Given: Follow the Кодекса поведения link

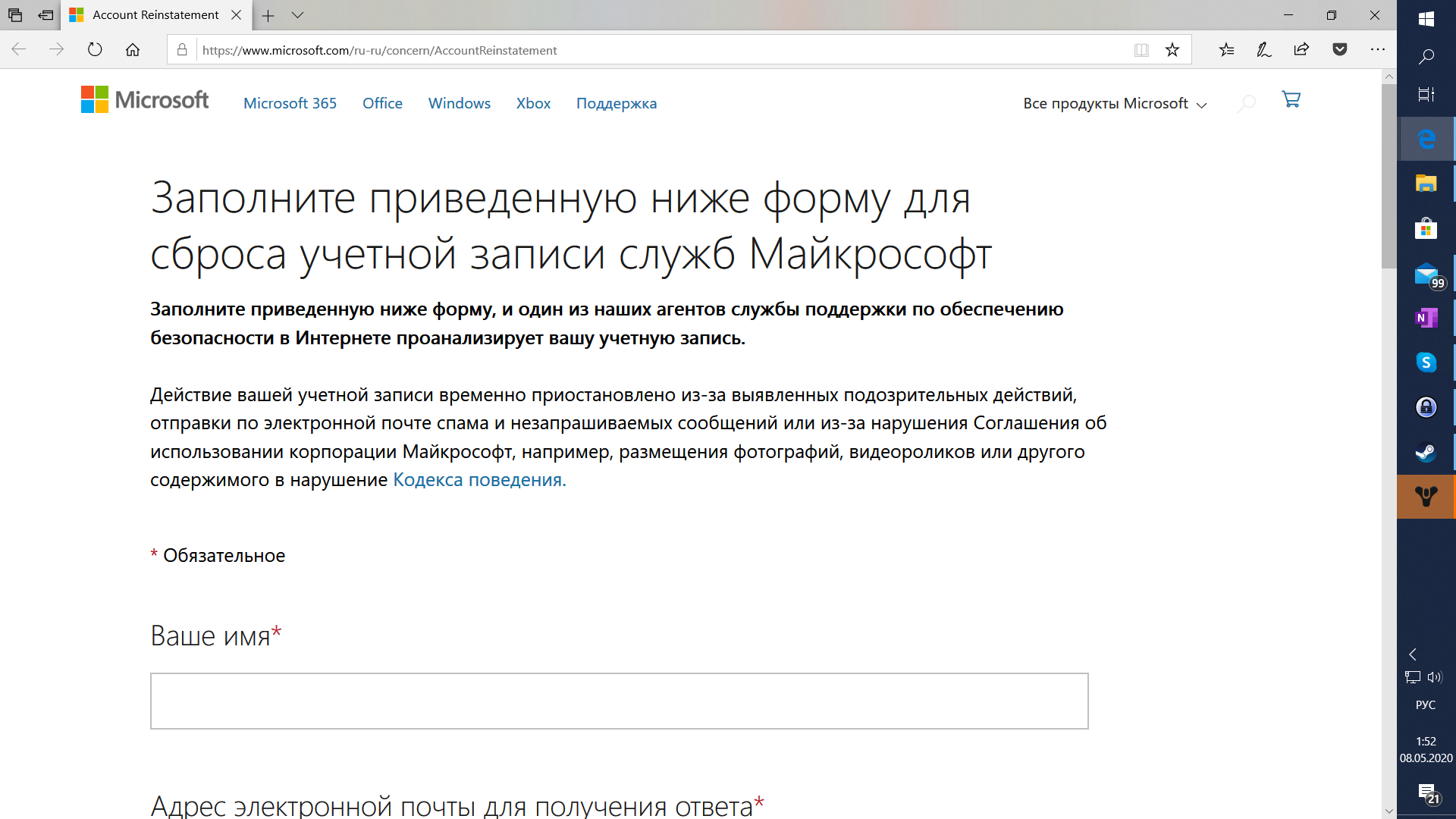Looking at the screenshot, I should click(x=479, y=480).
